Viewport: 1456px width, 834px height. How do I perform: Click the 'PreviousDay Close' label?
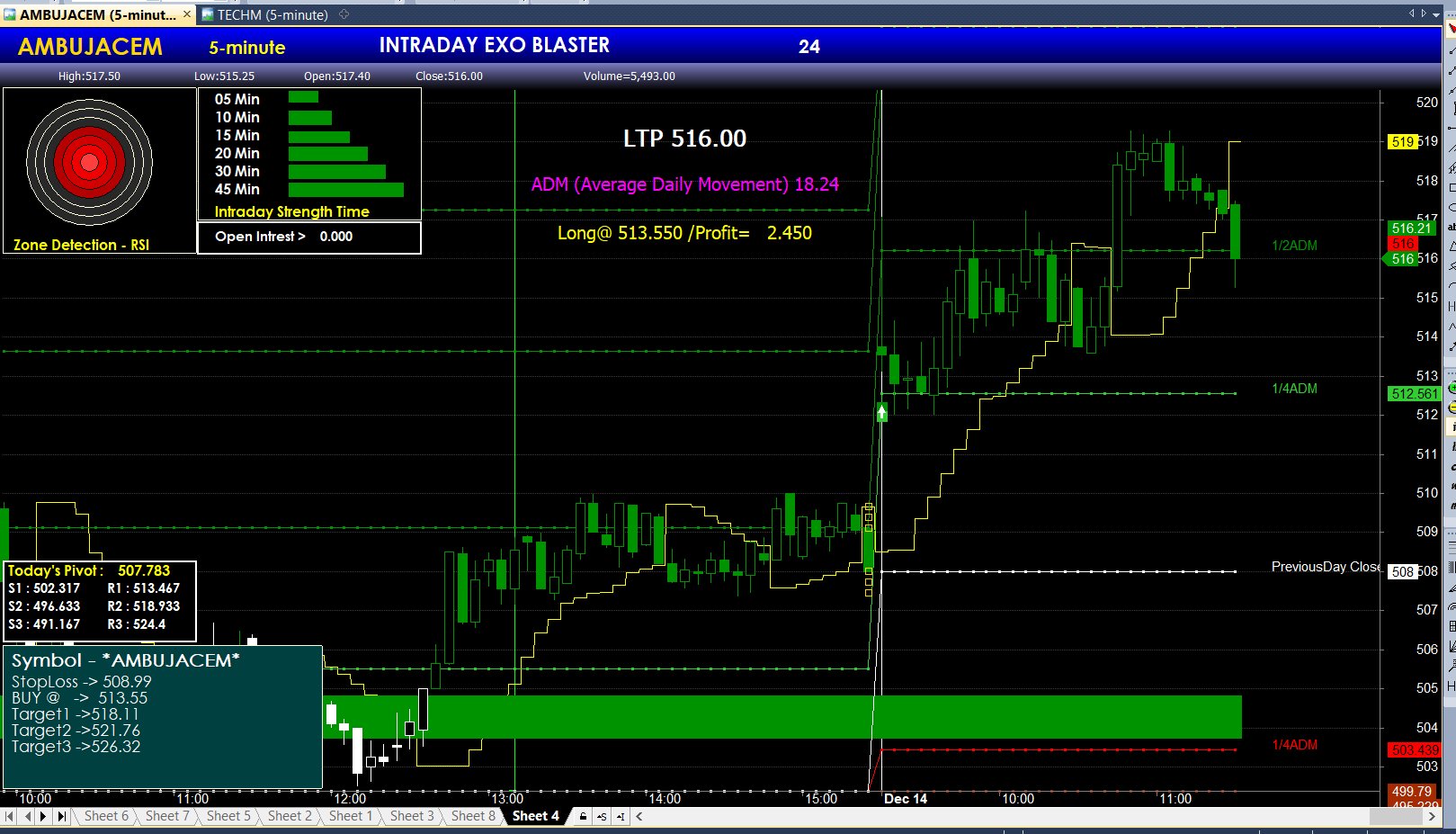(1326, 567)
